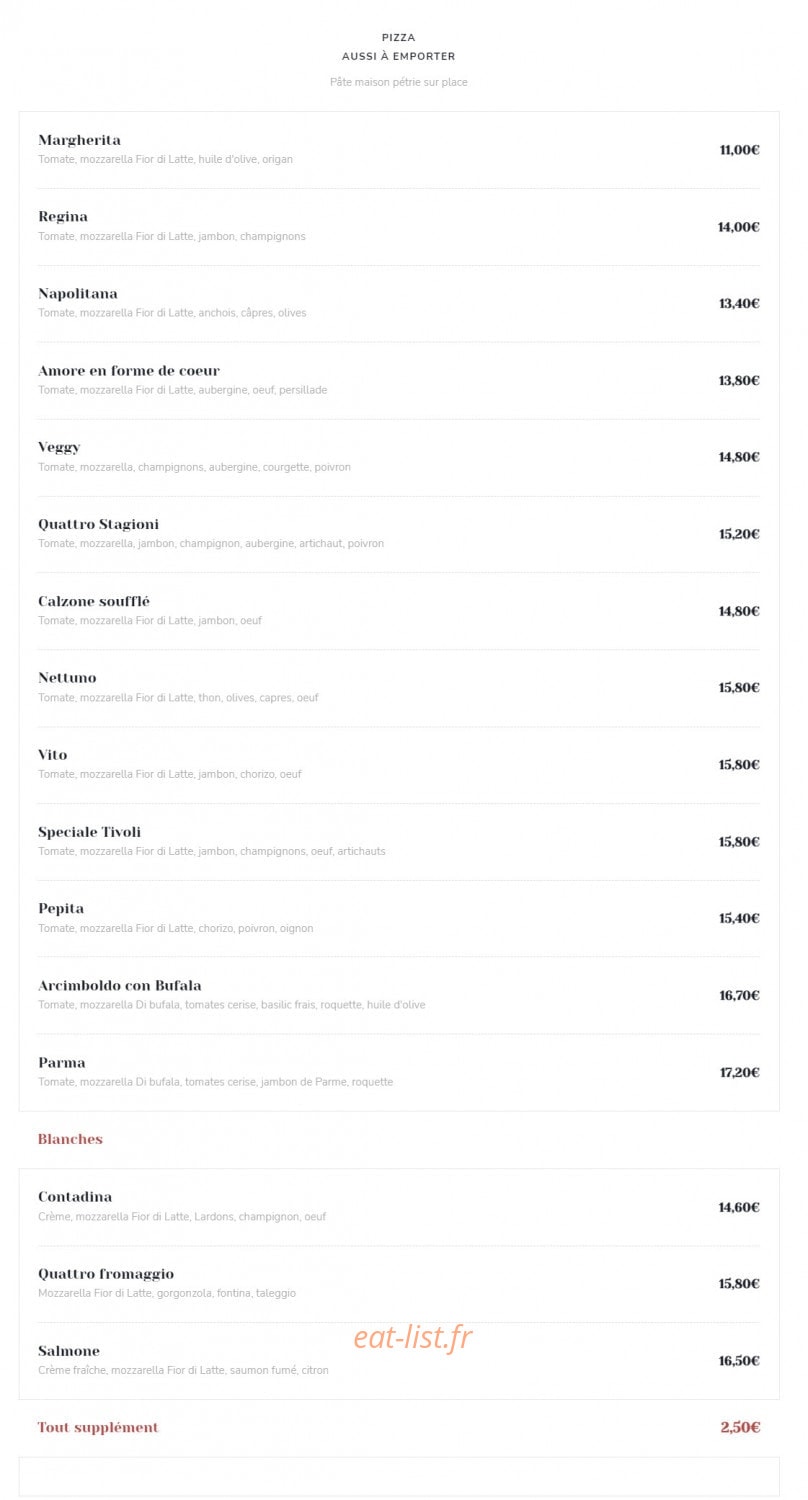Select Arcimboldo con Bufala pizza
This screenshot has height=1500, width=808.
pyautogui.click(x=120, y=986)
